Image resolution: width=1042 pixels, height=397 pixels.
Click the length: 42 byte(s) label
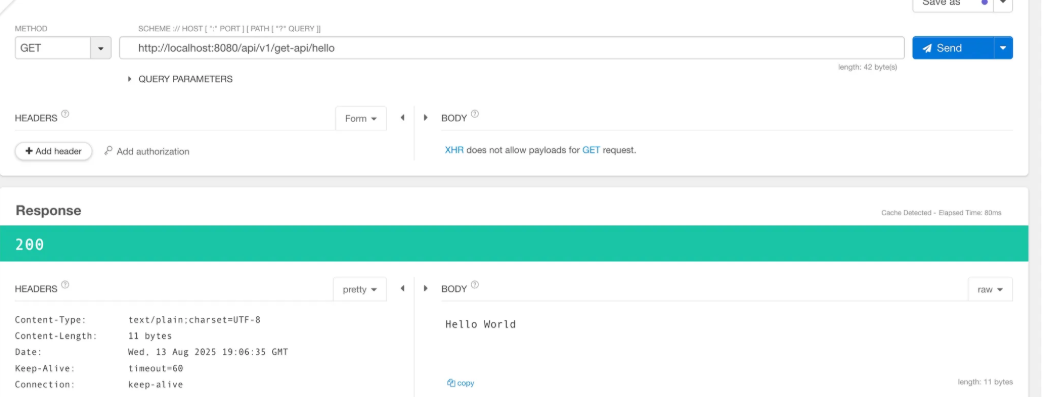(x=868, y=67)
